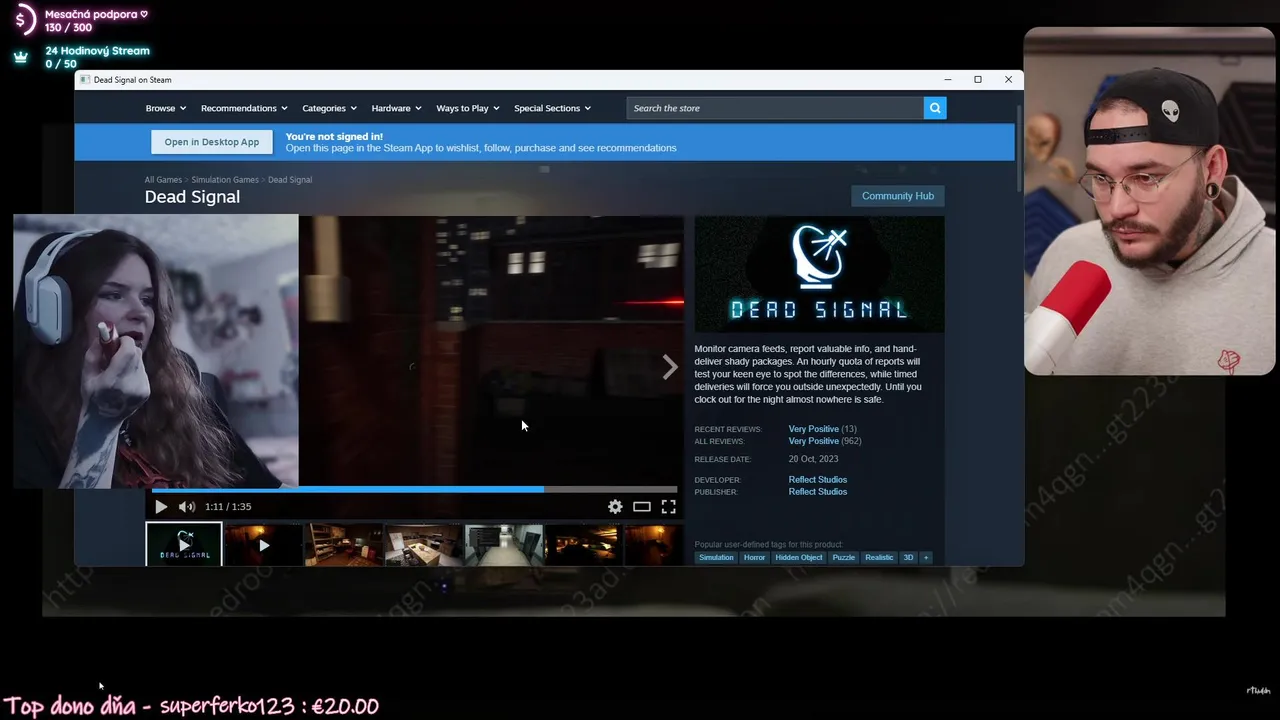Select the Dead Signal logo trailer thumbnail
This screenshot has height=720, width=1280.
tap(184, 544)
